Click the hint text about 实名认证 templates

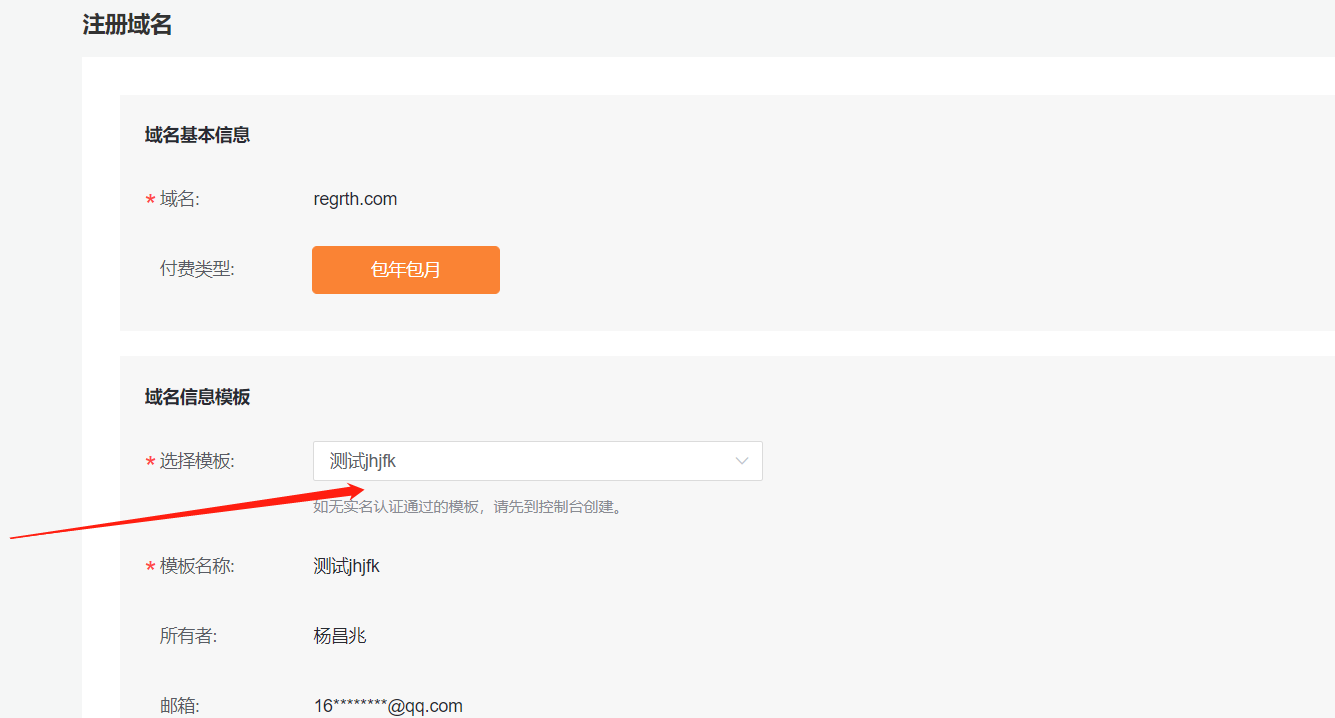465,506
